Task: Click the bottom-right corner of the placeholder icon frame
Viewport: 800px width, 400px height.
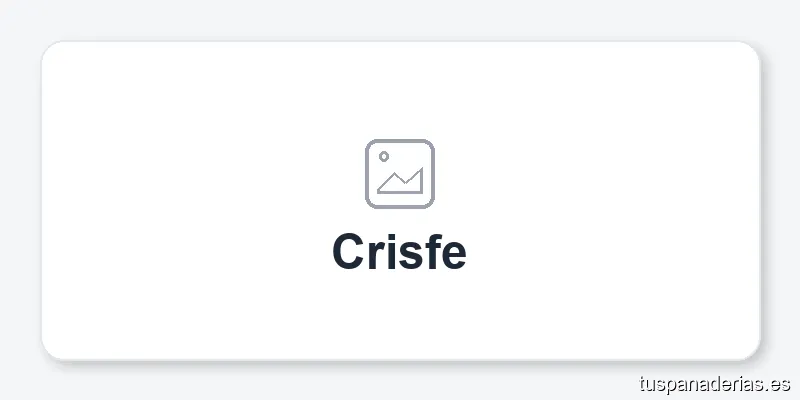Action: tap(429, 204)
